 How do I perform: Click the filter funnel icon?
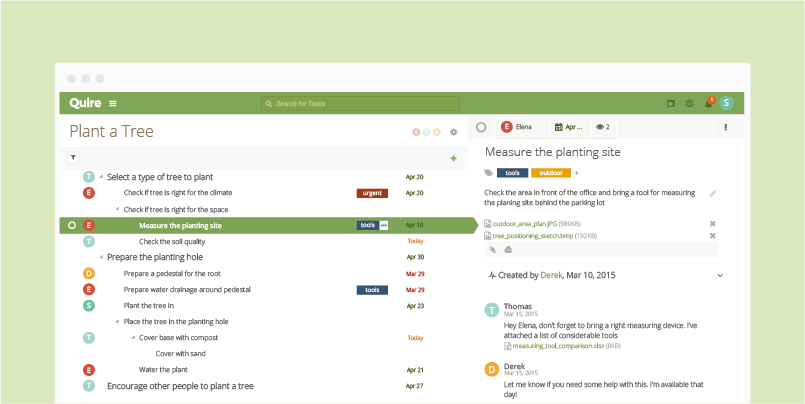[x=73, y=158]
